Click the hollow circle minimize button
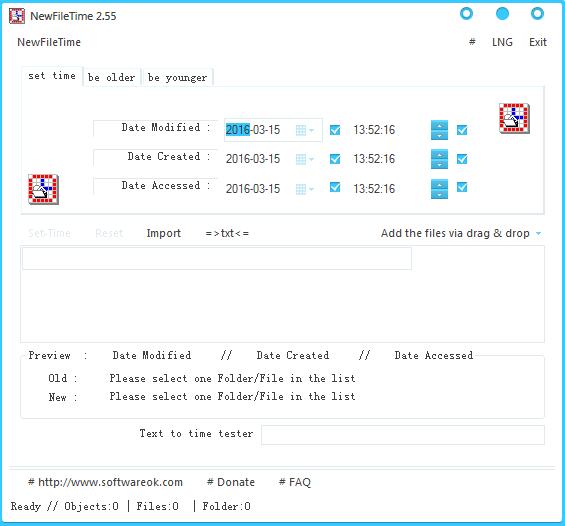 pos(466,14)
